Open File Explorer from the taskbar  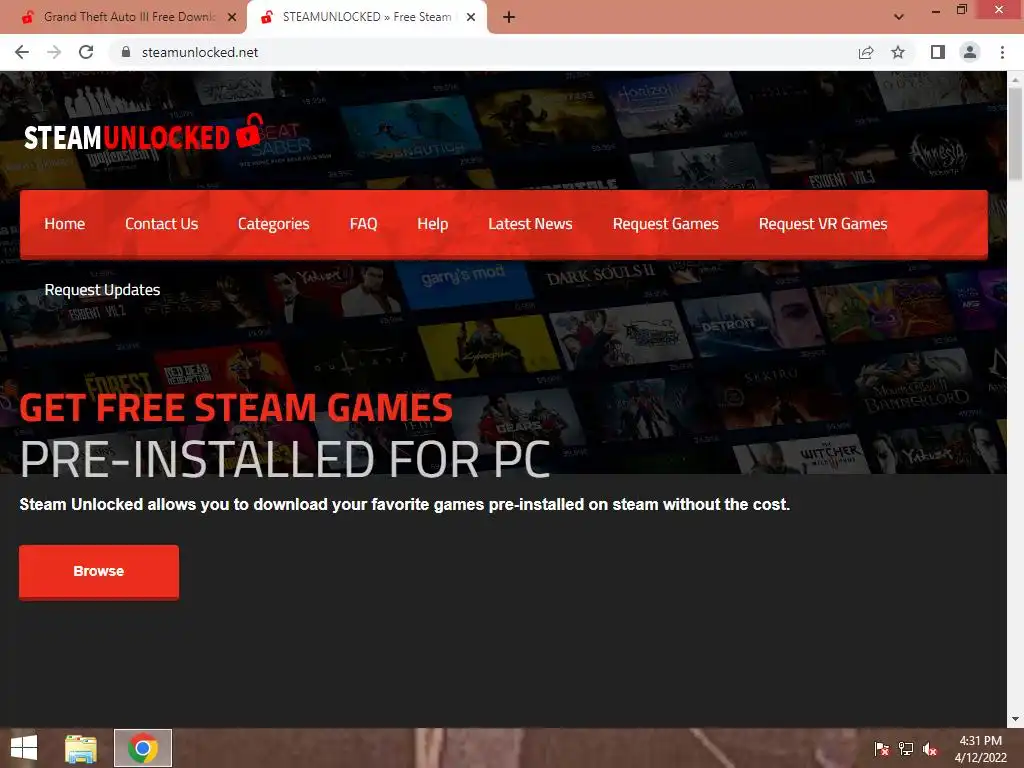[81, 748]
